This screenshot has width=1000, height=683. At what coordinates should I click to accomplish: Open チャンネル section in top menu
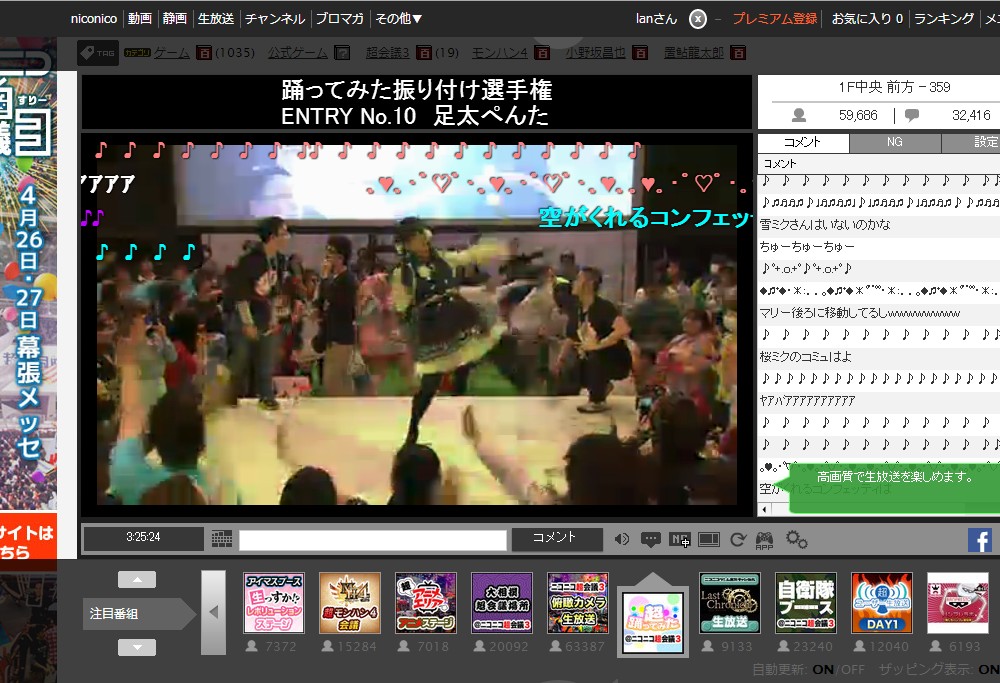pyautogui.click(x=275, y=18)
